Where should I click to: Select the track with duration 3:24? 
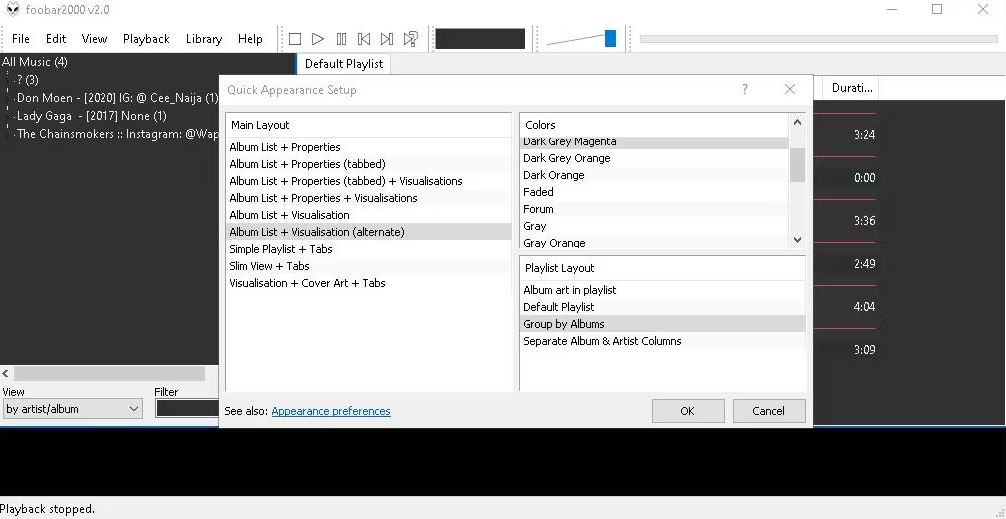pyautogui.click(x=865, y=135)
